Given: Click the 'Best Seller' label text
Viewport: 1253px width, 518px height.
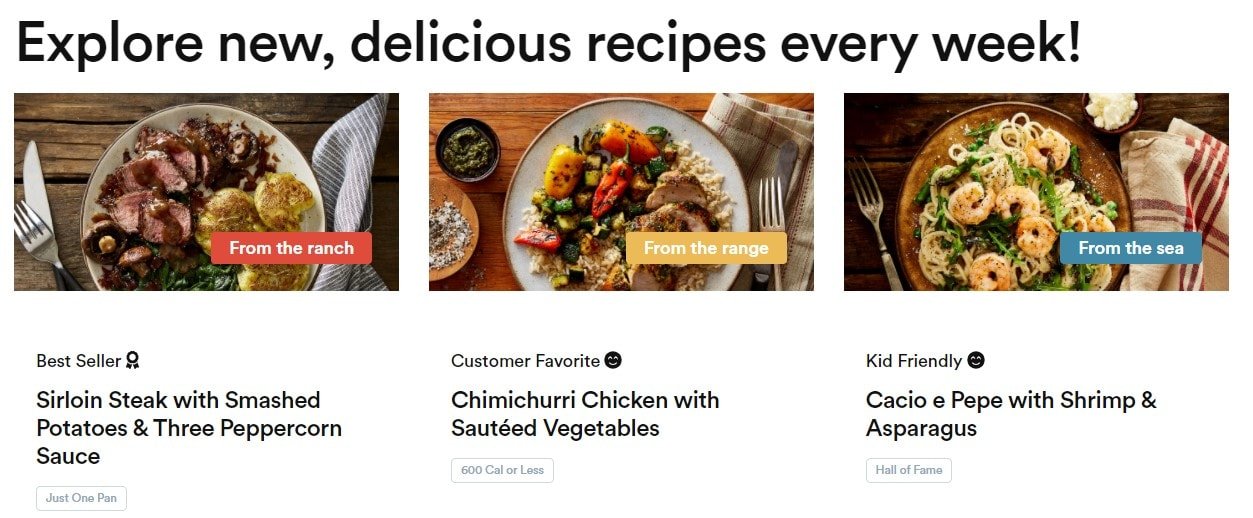Looking at the screenshot, I should (x=78, y=361).
